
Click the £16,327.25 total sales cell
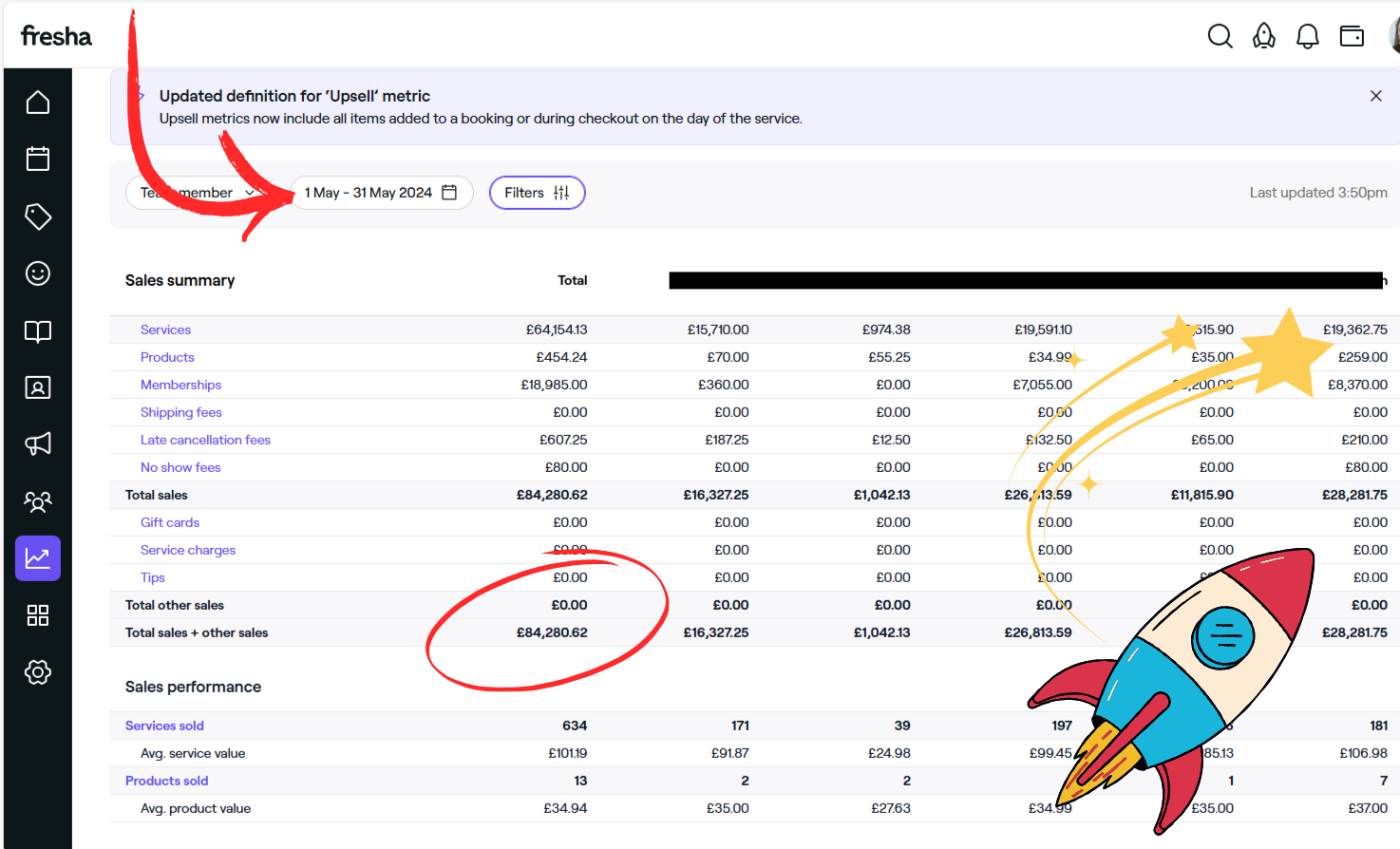click(716, 495)
